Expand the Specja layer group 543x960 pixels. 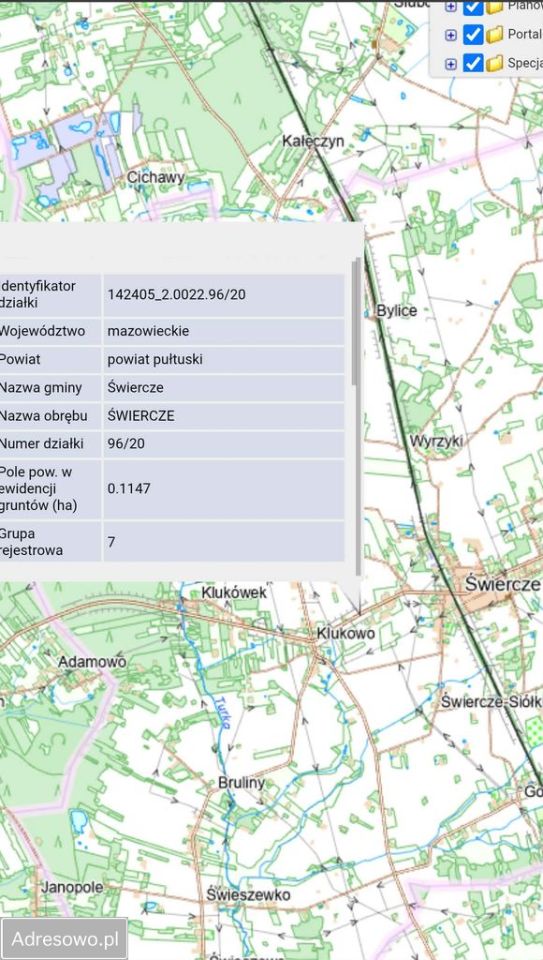pyautogui.click(x=451, y=64)
